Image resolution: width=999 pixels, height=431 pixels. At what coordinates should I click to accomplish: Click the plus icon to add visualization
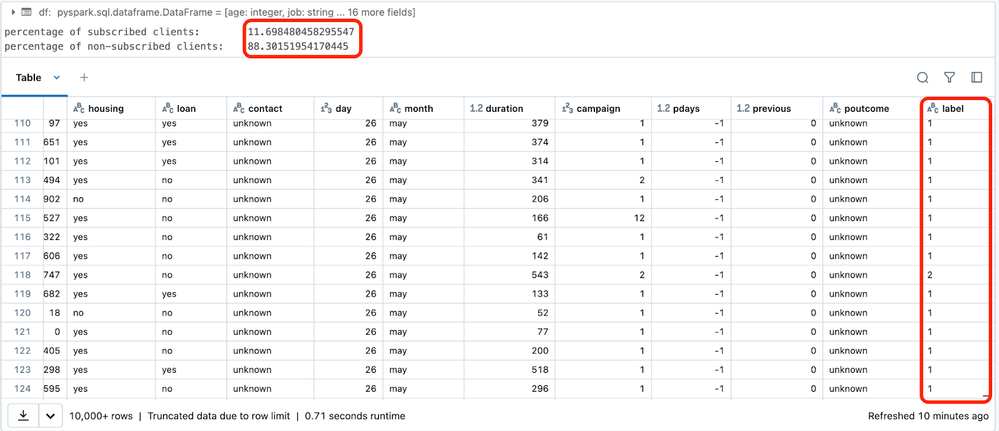[84, 77]
